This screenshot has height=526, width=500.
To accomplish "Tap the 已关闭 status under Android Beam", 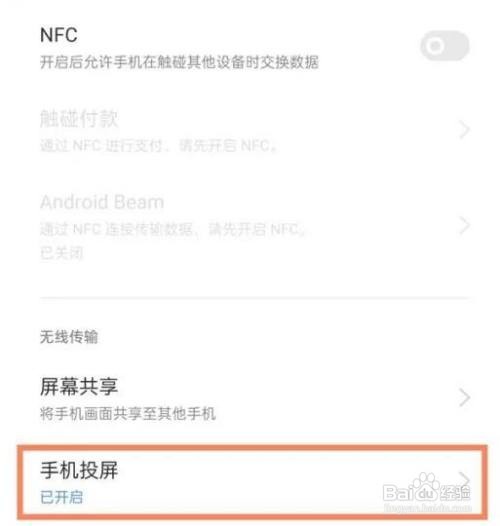I will pos(61,253).
